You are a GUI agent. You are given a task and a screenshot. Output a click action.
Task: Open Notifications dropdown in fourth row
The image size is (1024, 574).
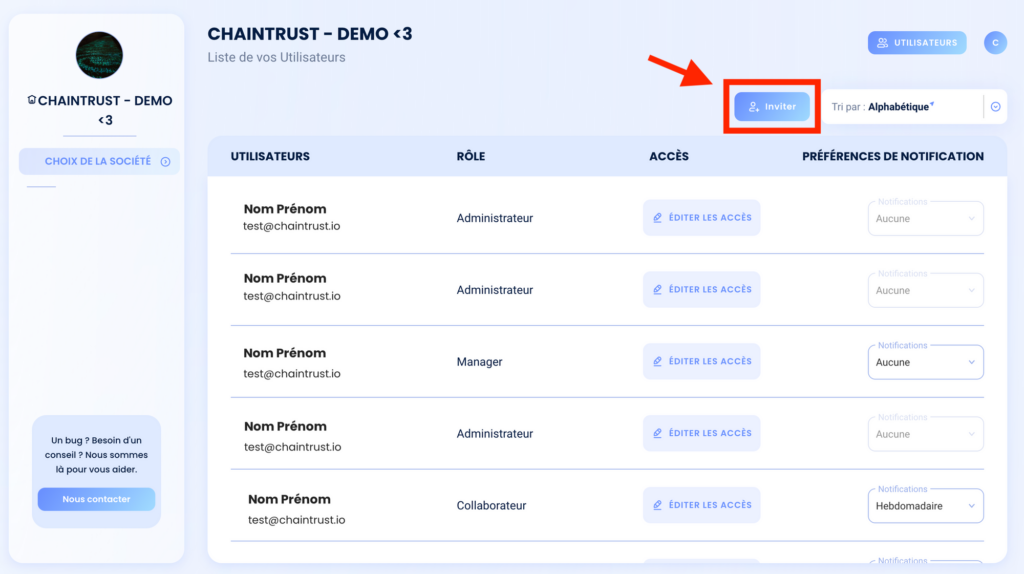925,434
